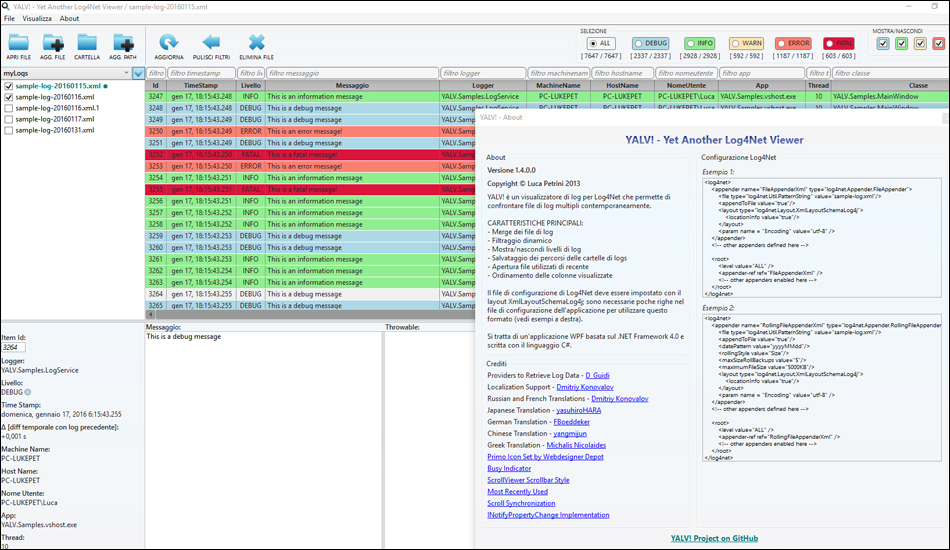Open the ScrollViewer Scrollbar Style link

point(528,480)
